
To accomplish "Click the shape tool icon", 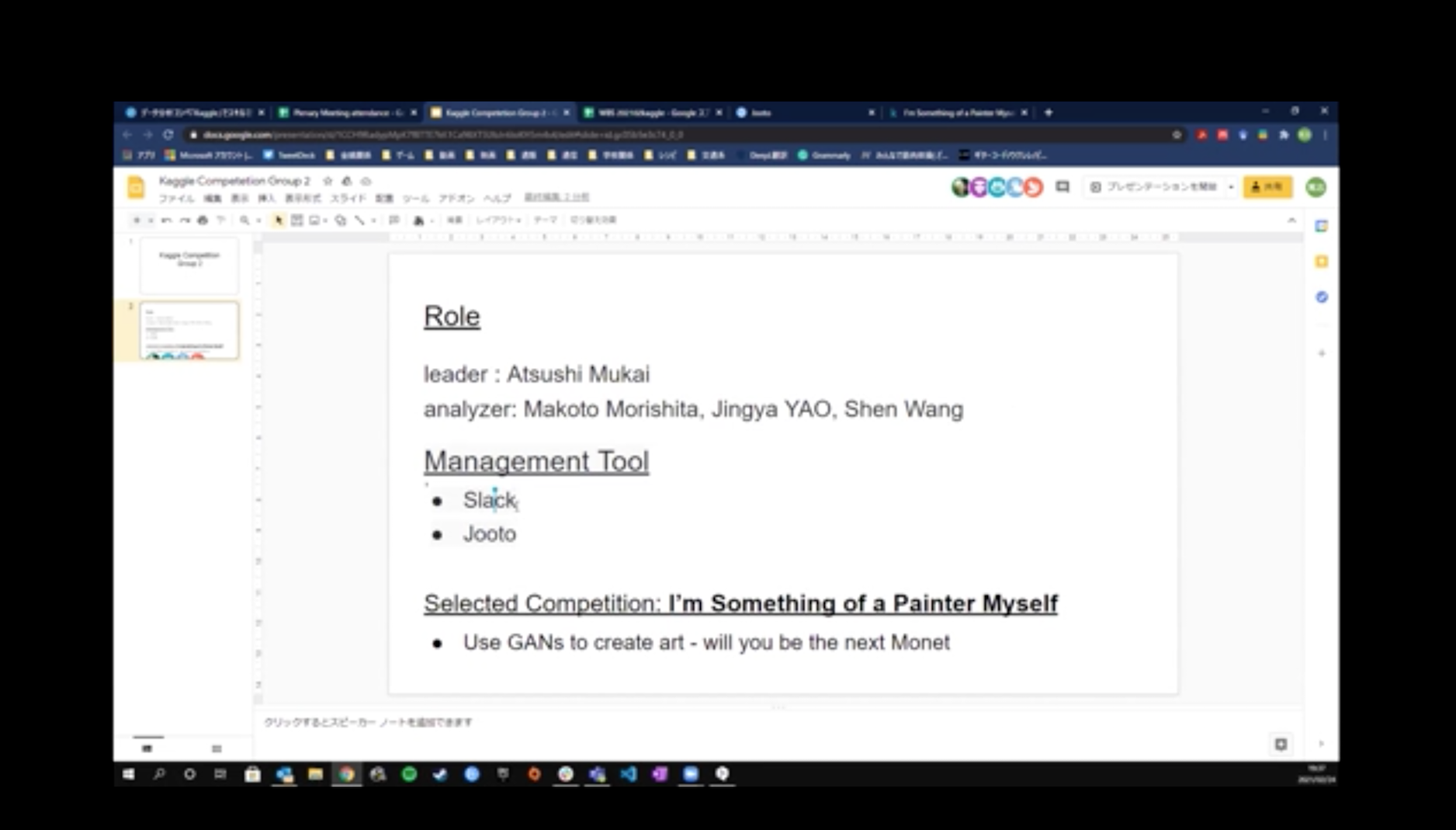I will tap(340, 221).
